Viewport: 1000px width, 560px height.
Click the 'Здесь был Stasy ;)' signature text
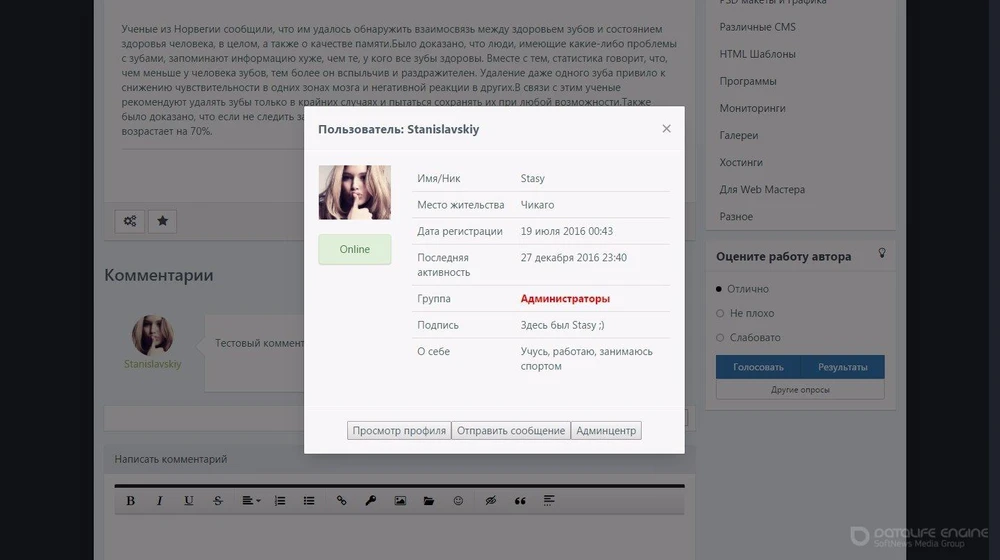point(562,325)
